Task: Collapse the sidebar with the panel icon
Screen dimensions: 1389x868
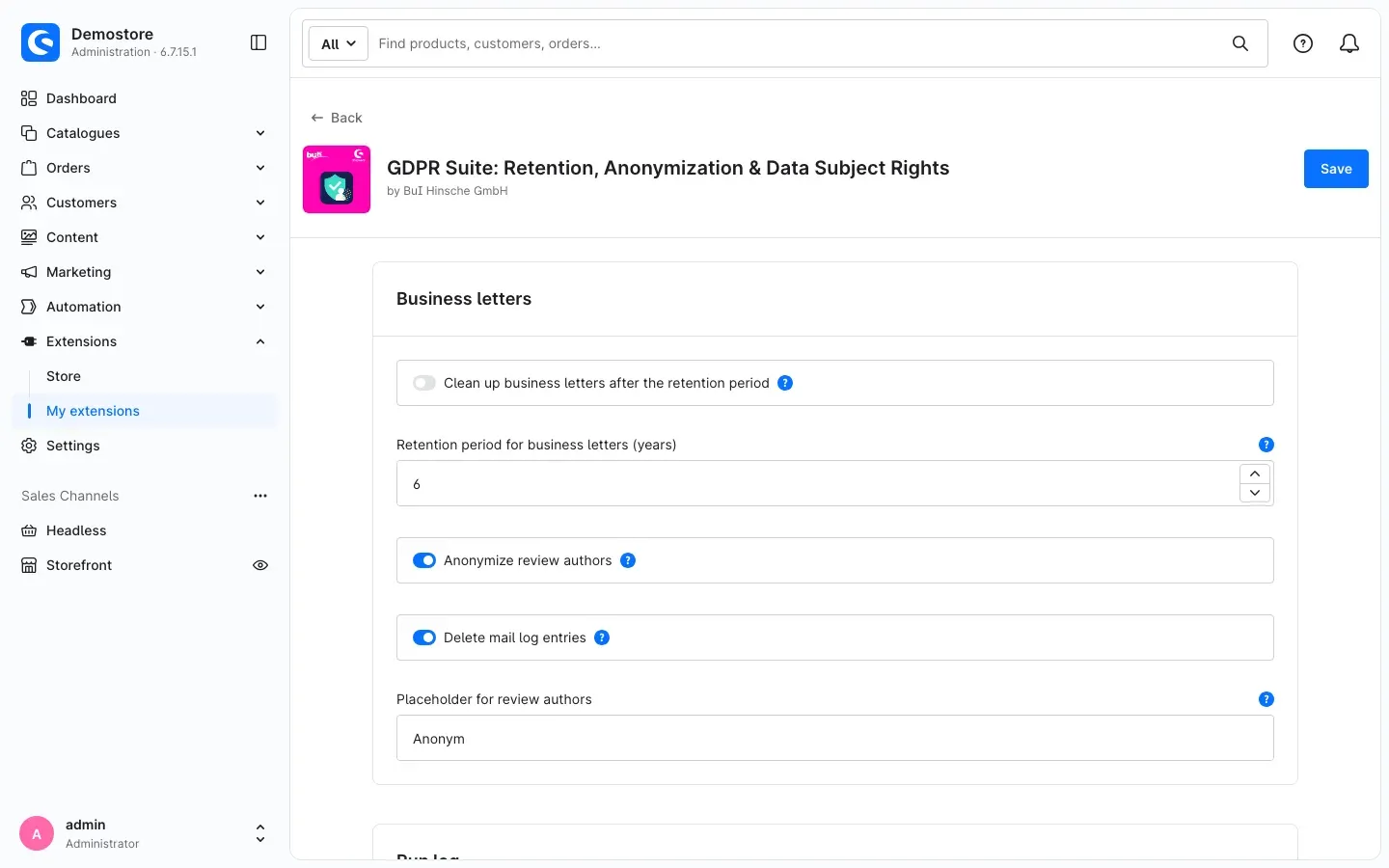Action: [259, 42]
